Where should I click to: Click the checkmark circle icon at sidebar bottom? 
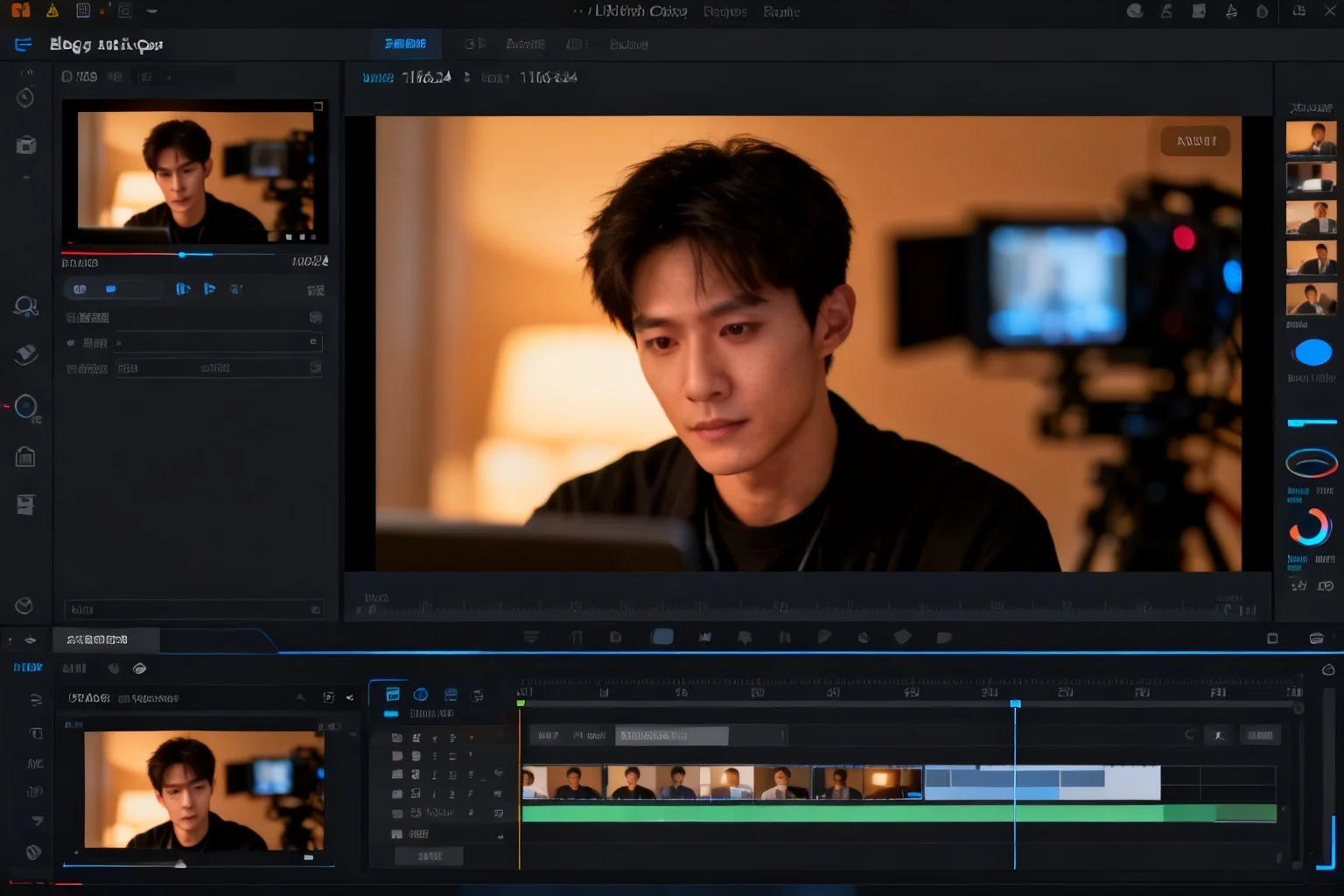point(24,605)
